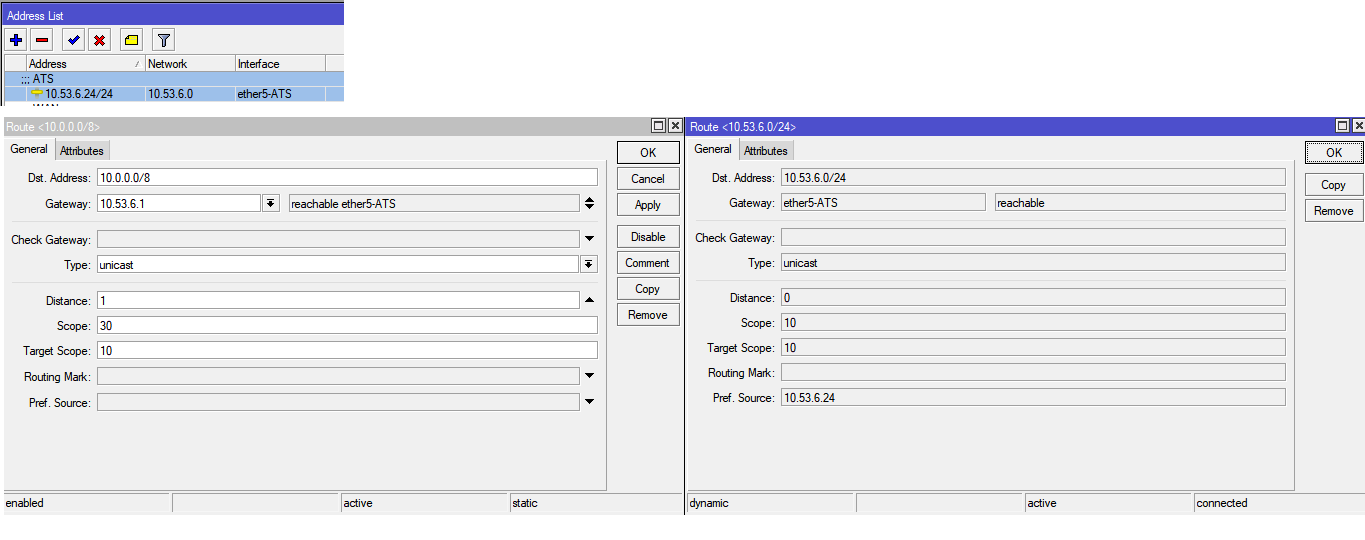This screenshot has height=540, width=1365.
Task: Expand the Check Gateway dropdown arrow
Action: click(589, 239)
